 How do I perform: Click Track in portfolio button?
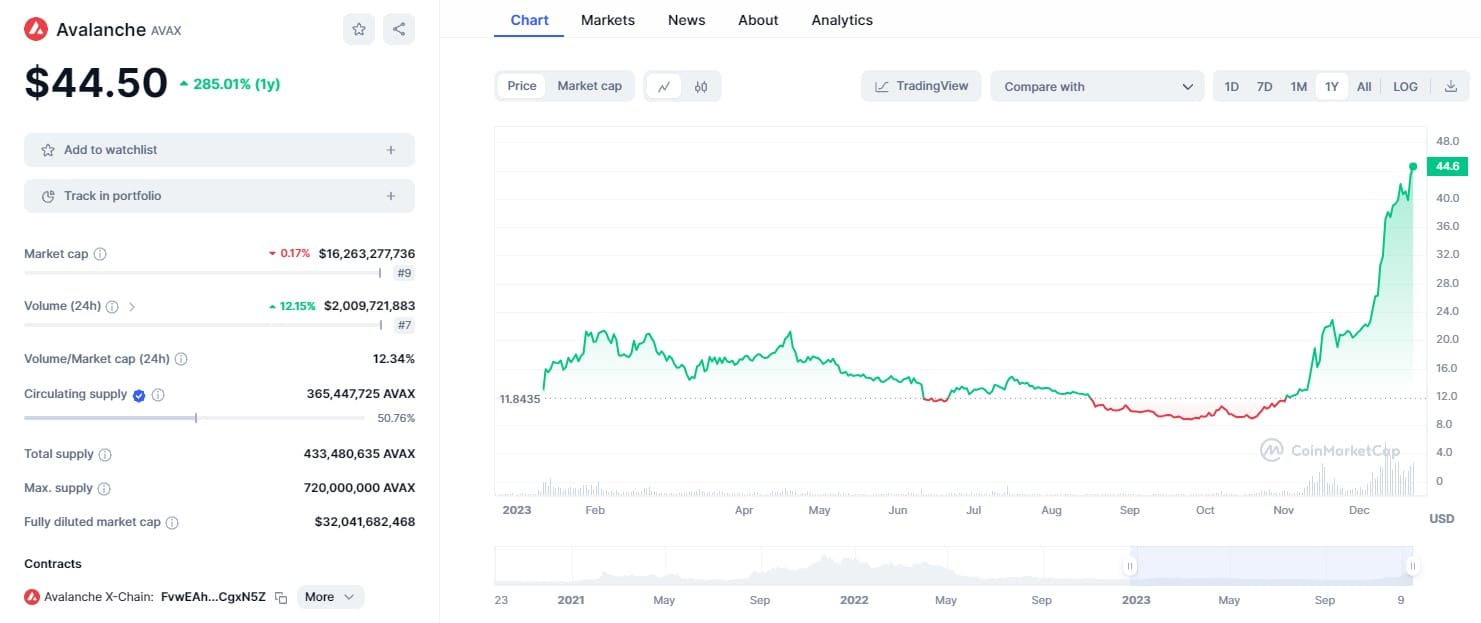[219, 196]
